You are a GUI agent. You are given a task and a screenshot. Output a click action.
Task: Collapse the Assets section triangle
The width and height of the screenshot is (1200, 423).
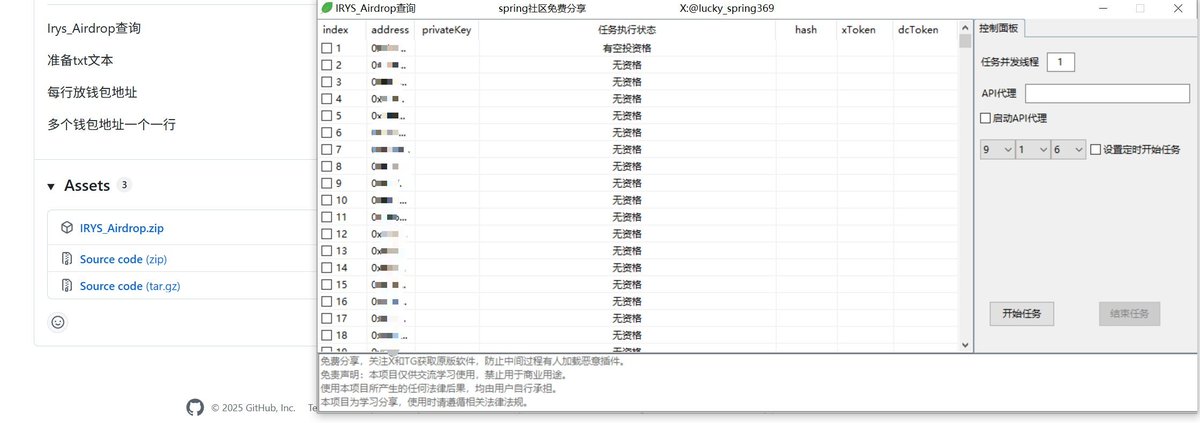[x=51, y=187]
